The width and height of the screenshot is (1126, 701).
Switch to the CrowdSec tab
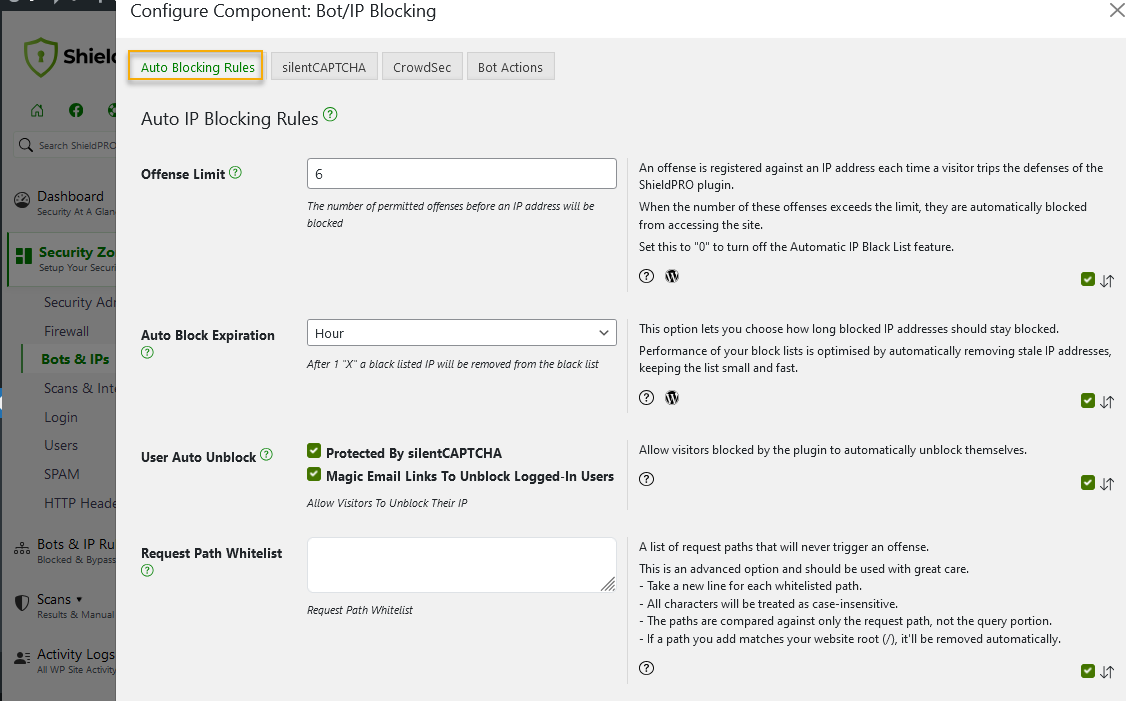point(422,66)
